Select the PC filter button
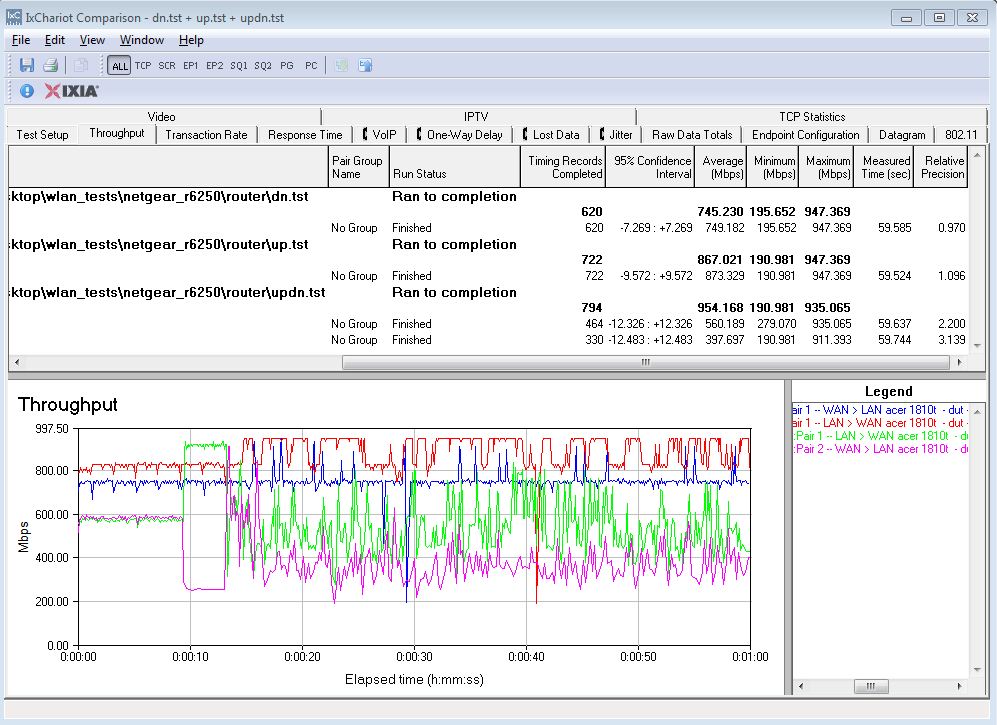 (x=311, y=66)
